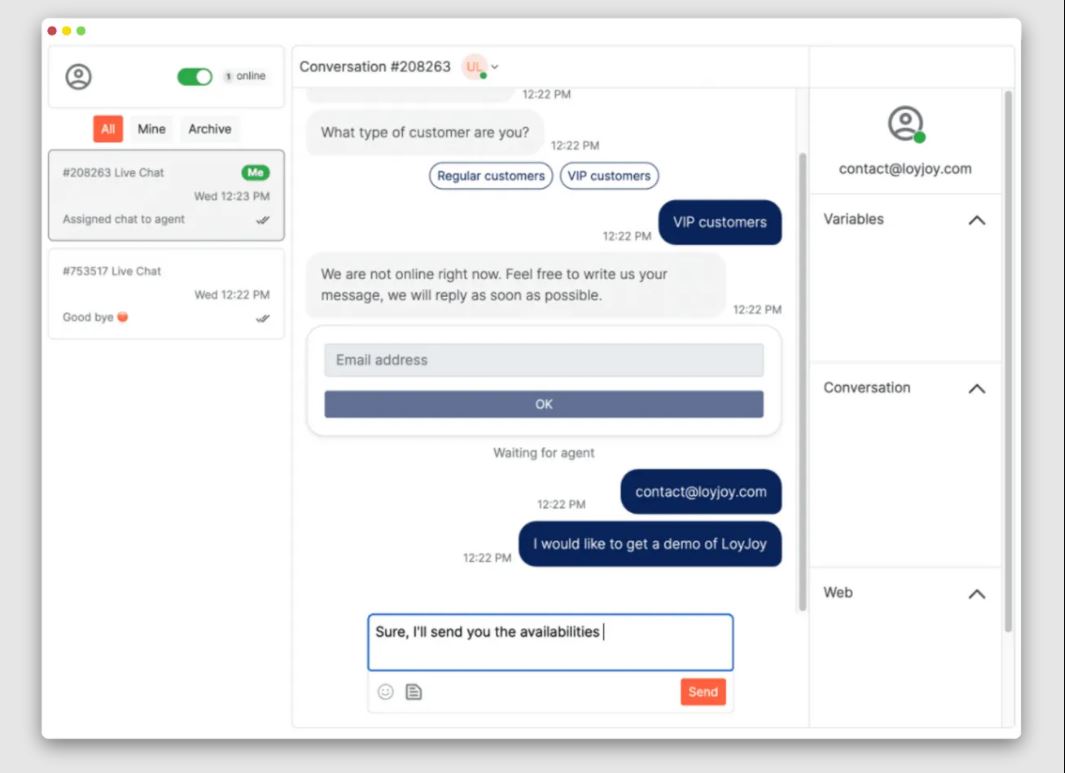Choose the VIP customers quick reply button
The image size is (1065, 773).
point(609,176)
